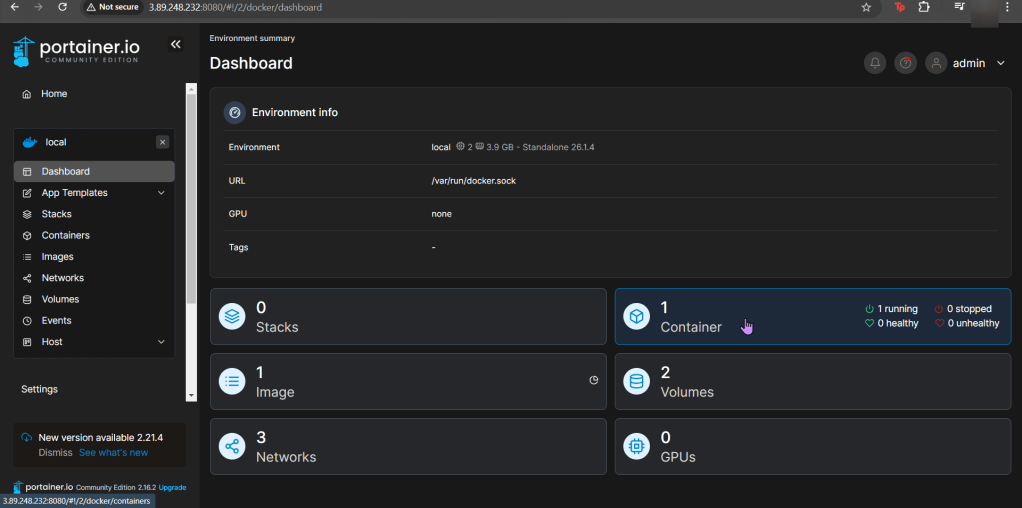This screenshot has height=508, width=1022.
Task: Click the Upgrade link in footer
Action: pyautogui.click(x=172, y=487)
